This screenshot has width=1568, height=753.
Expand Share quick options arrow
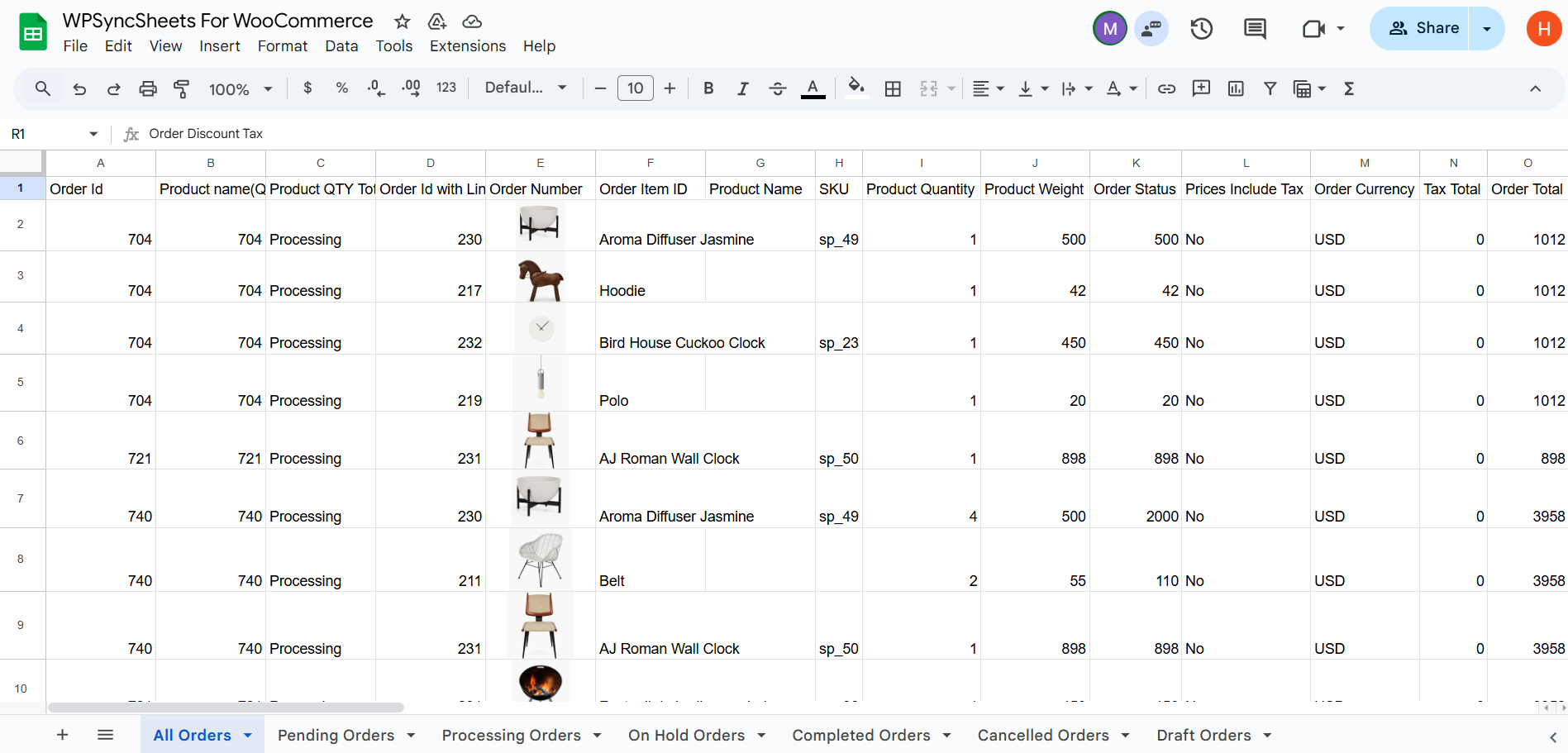click(x=1487, y=28)
